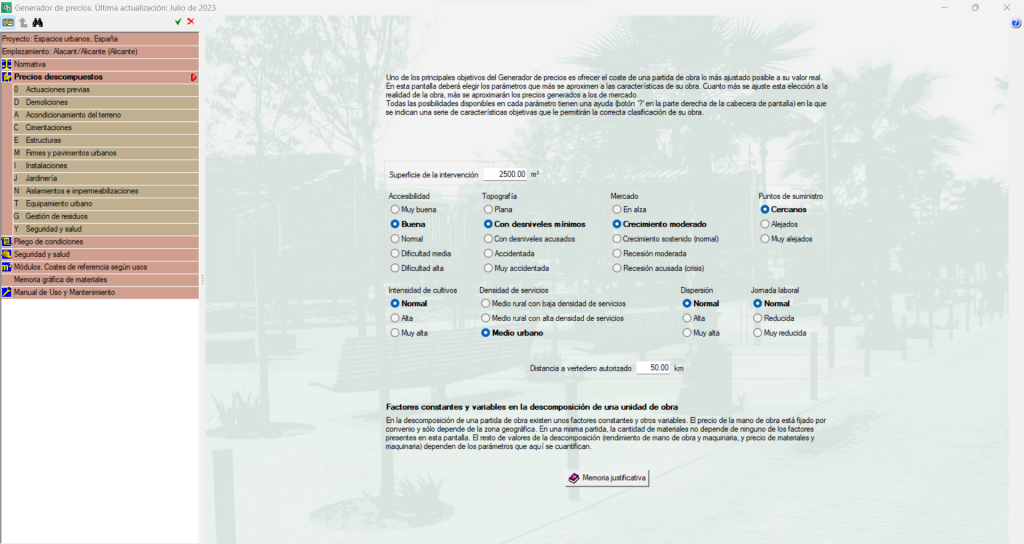Click the Normativa scales icon
Viewport: 1024px width, 544px height.
pyautogui.click(x=7, y=64)
